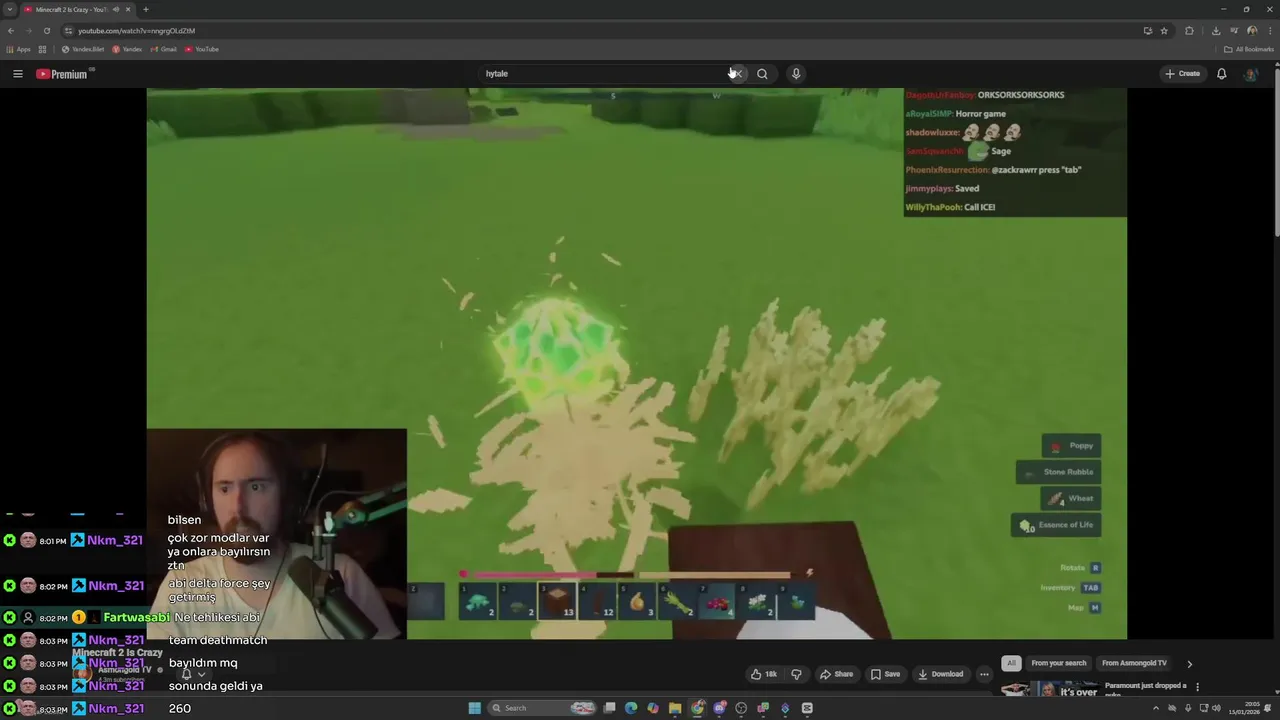The width and height of the screenshot is (1280, 720).
Task: Open Microsoft Edge from the taskbar
Action: pyautogui.click(x=631, y=708)
